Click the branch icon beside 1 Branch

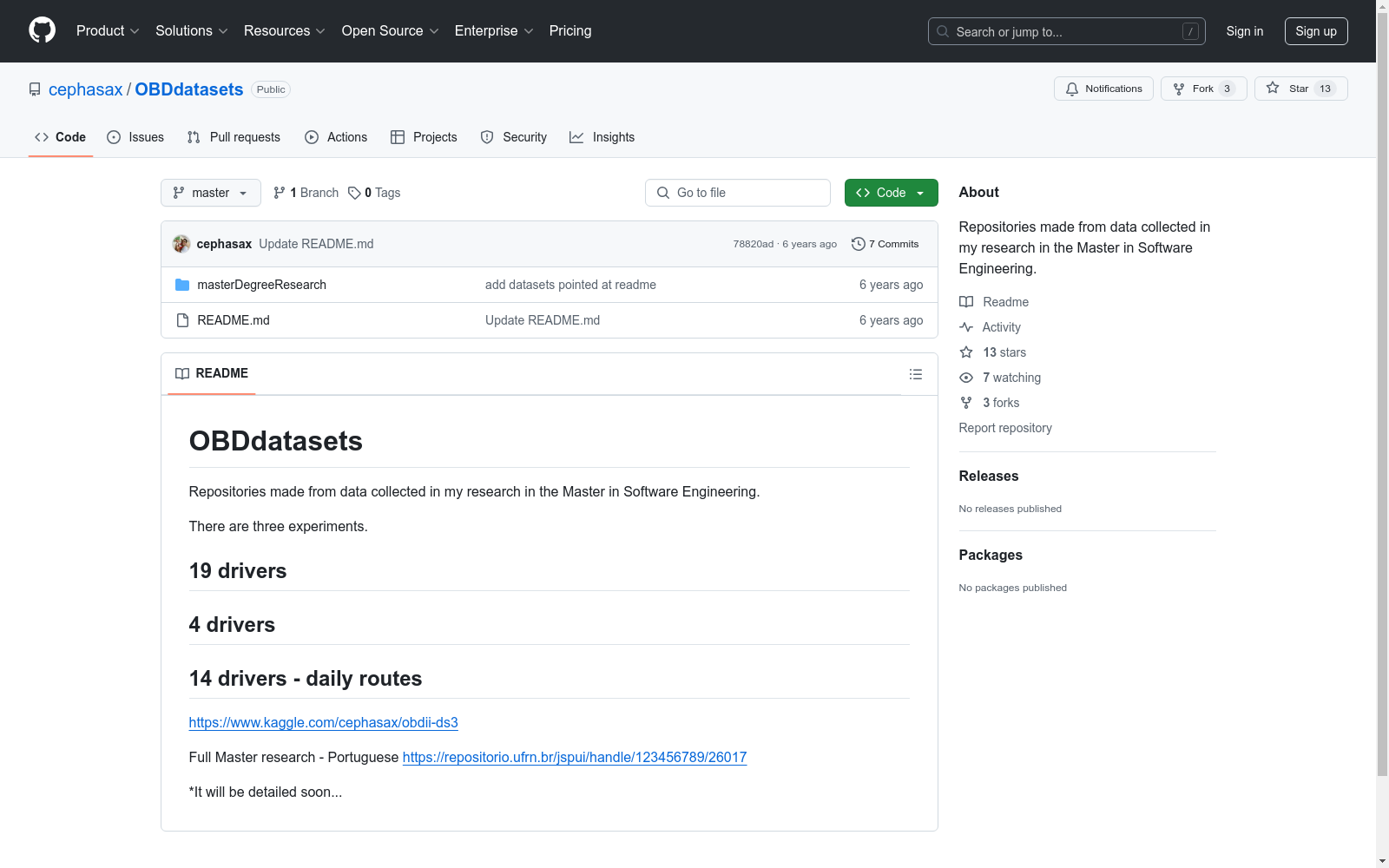click(280, 193)
